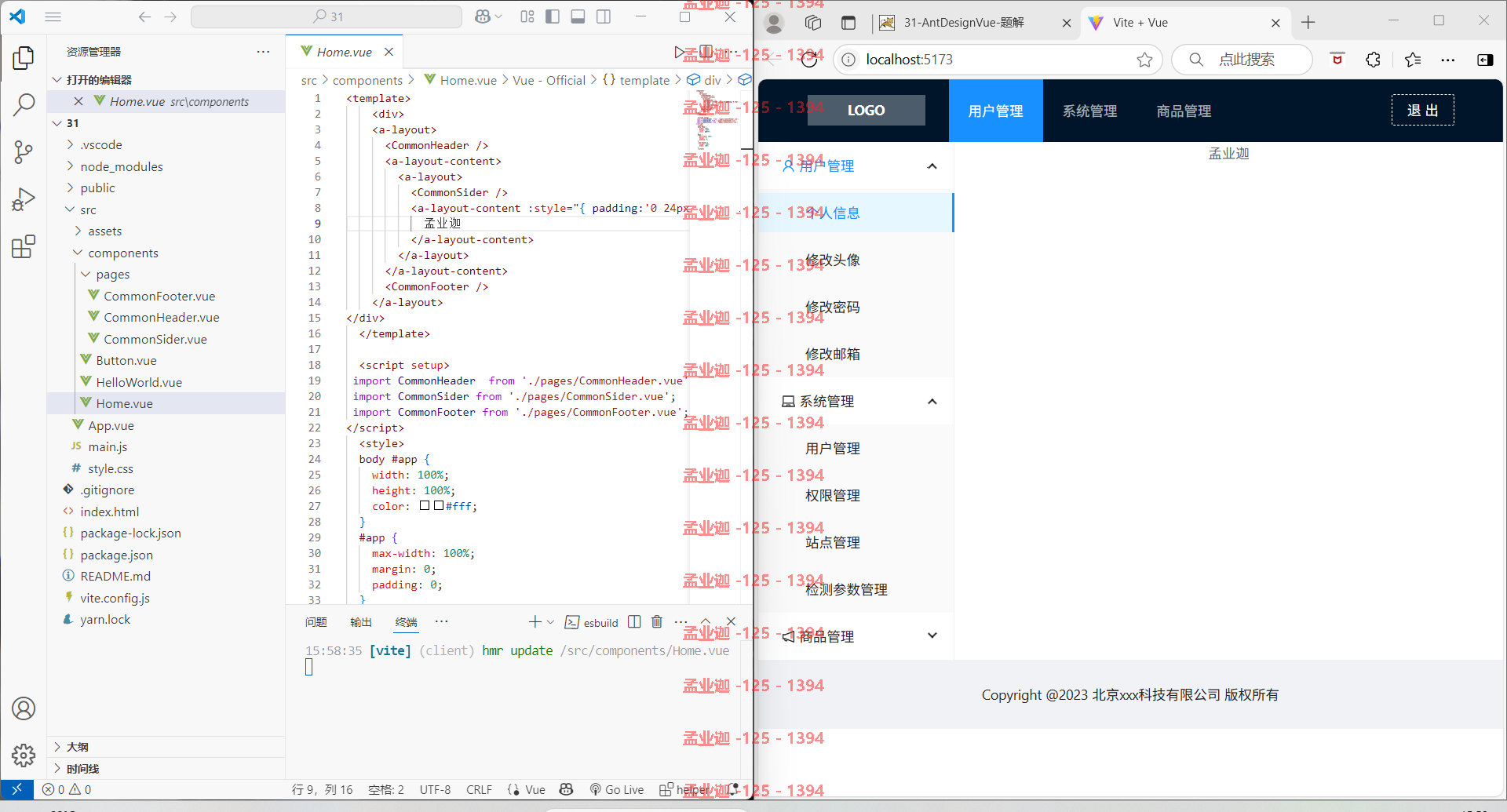Screen dimensions: 1507x812
Task: Add page to favorites with the star icon
Action: [1144, 60]
